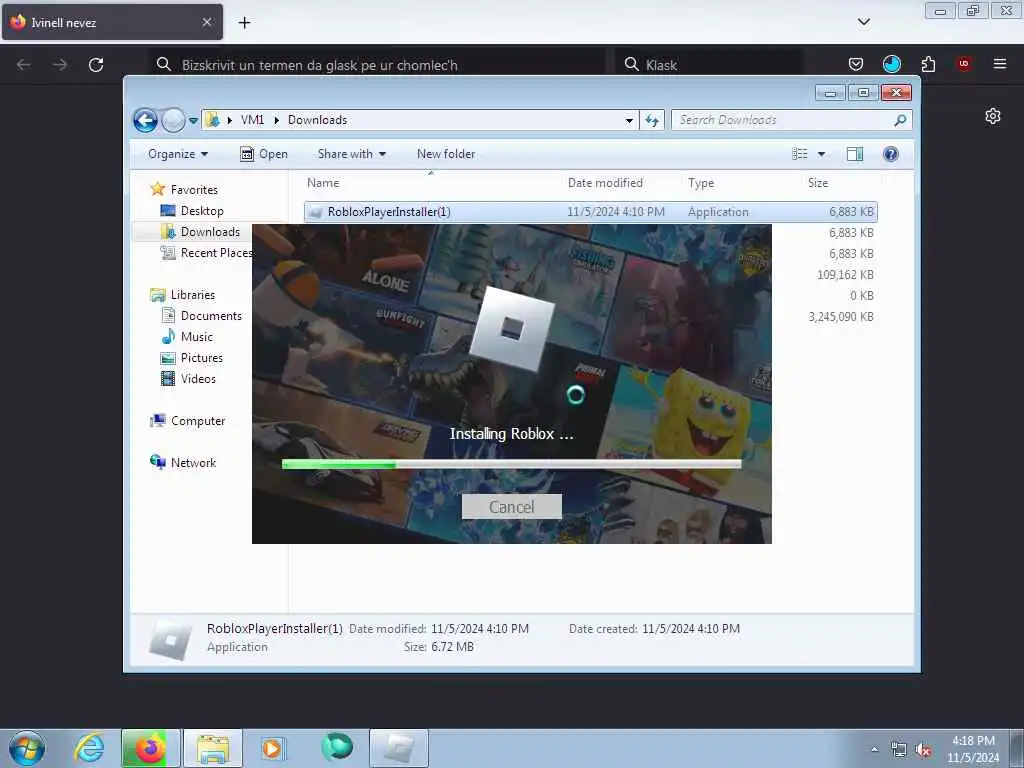The width and height of the screenshot is (1024, 768).
Task: Click the 0 KB size cell
Action: tap(861, 296)
